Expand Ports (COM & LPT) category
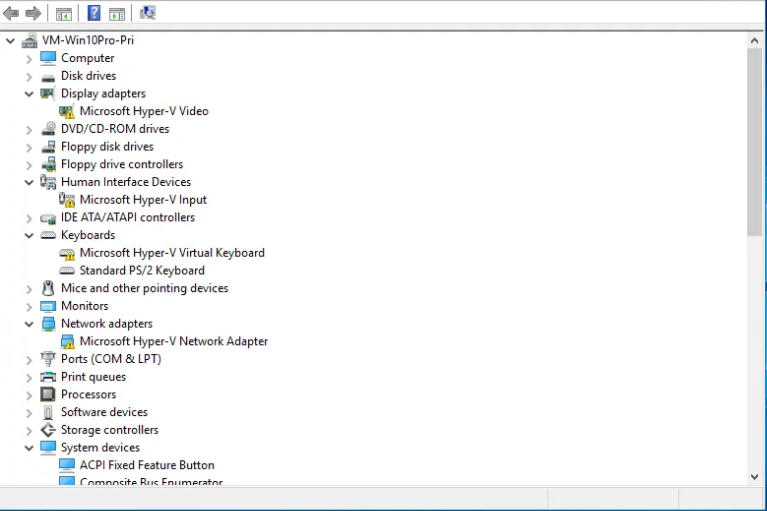This screenshot has height=511, width=767. click(29, 360)
